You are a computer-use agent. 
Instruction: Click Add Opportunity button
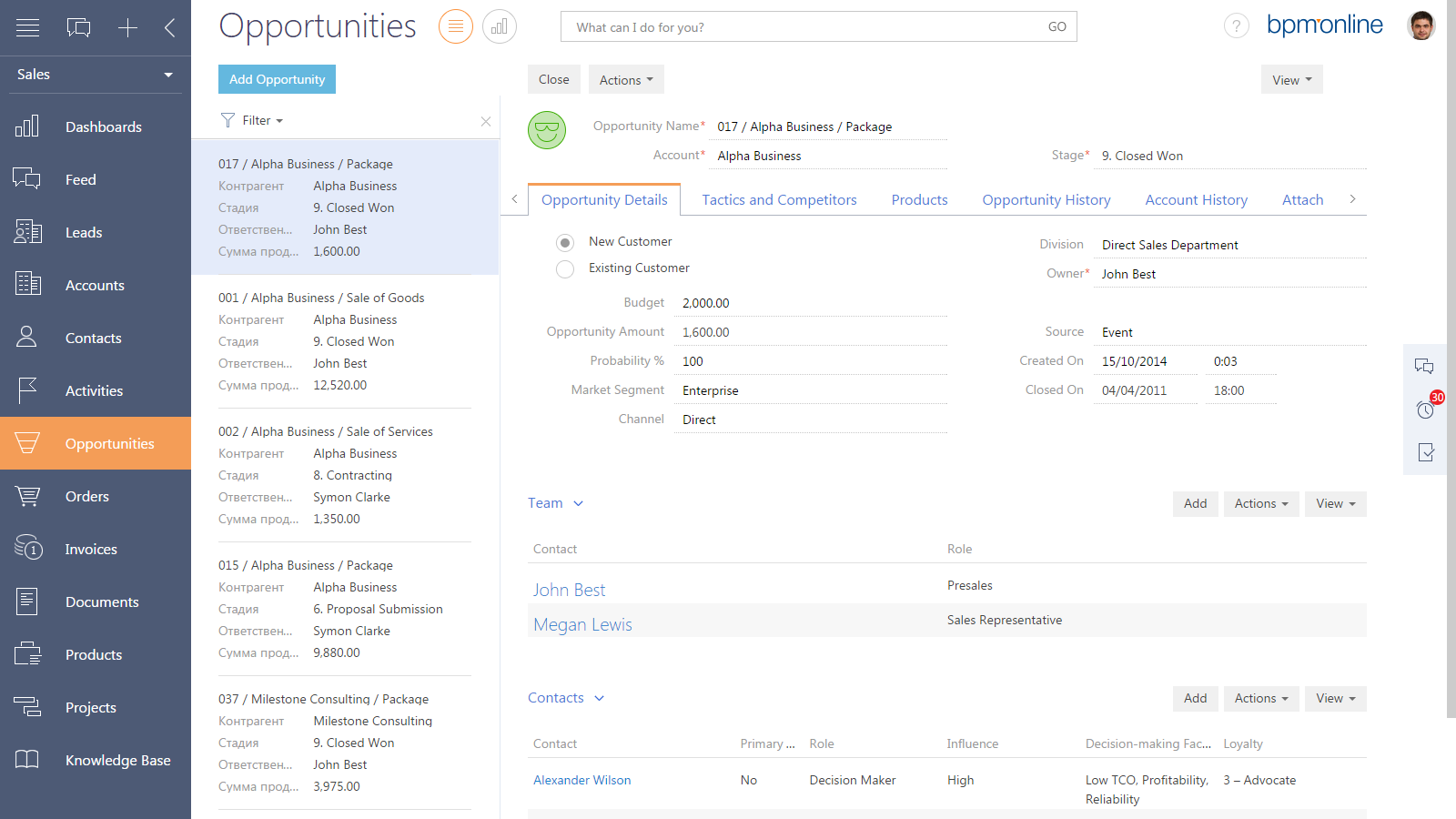tap(278, 79)
